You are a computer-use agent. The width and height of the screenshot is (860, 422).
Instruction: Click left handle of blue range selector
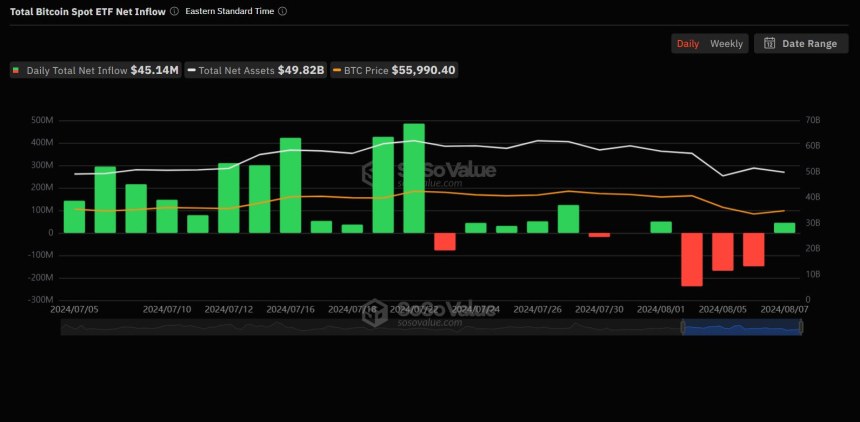point(682,327)
